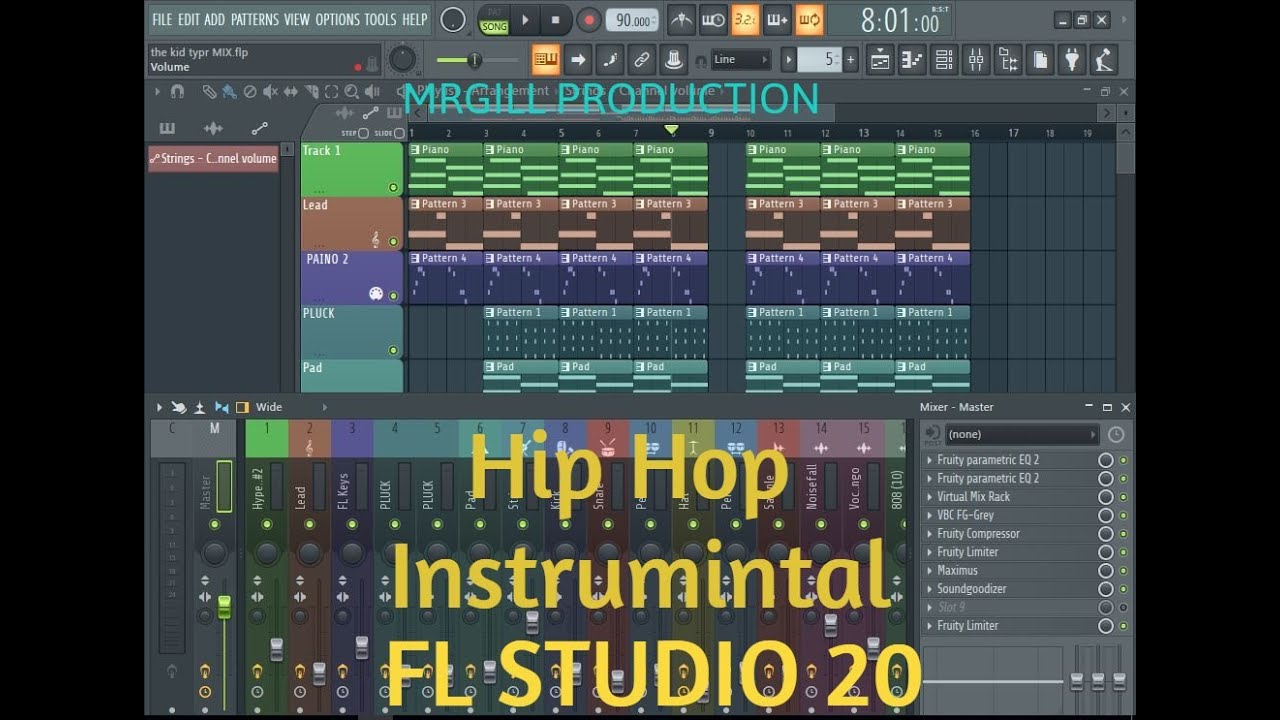Screen dimensions: 1280x720
Task: Toggle the metronome icon
Action: (x=681, y=19)
